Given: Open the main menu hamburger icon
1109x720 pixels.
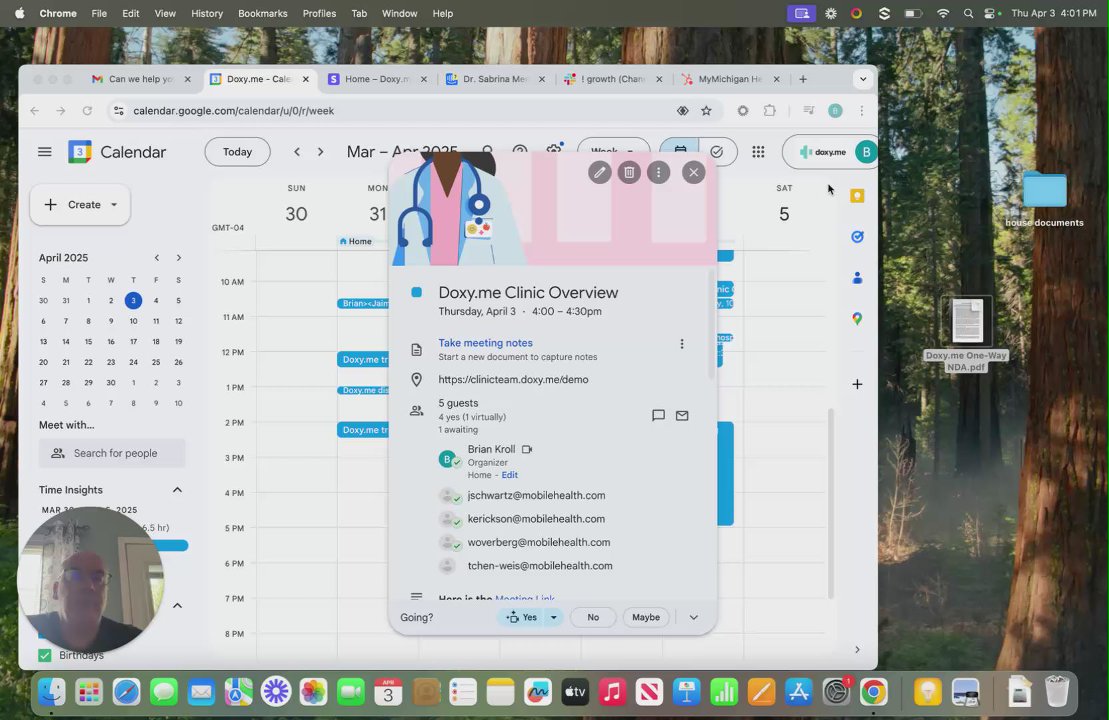Looking at the screenshot, I should [x=45, y=151].
